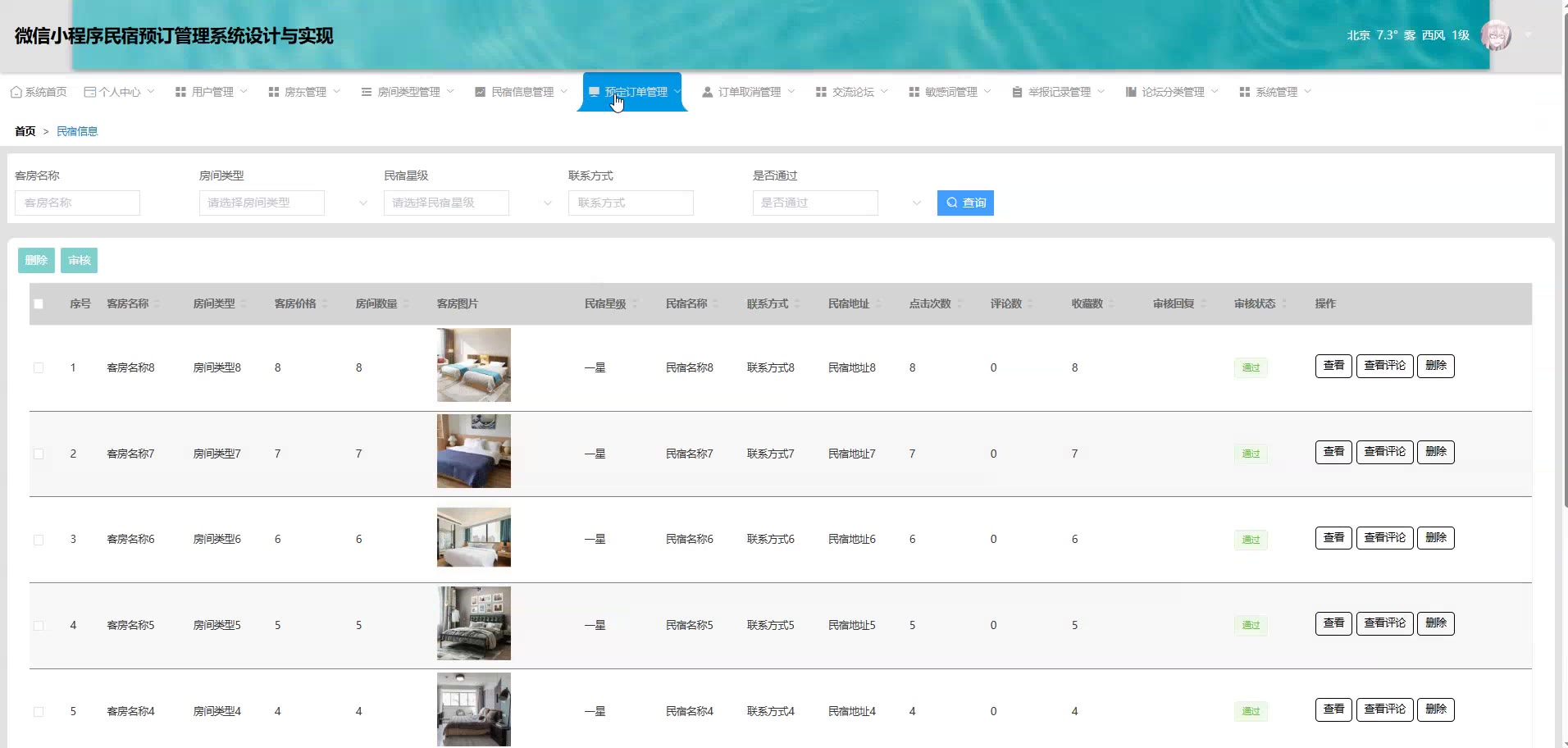Click the list icon beside 房间类型管理
The height and width of the screenshot is (748, 1568).
[367, 92]
